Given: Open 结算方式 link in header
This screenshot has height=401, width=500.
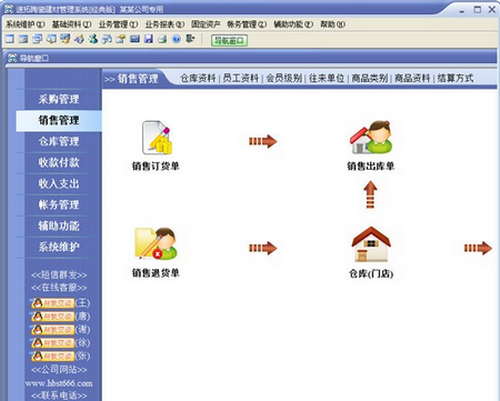Looking at the screenshot, I should coord(455,78).
